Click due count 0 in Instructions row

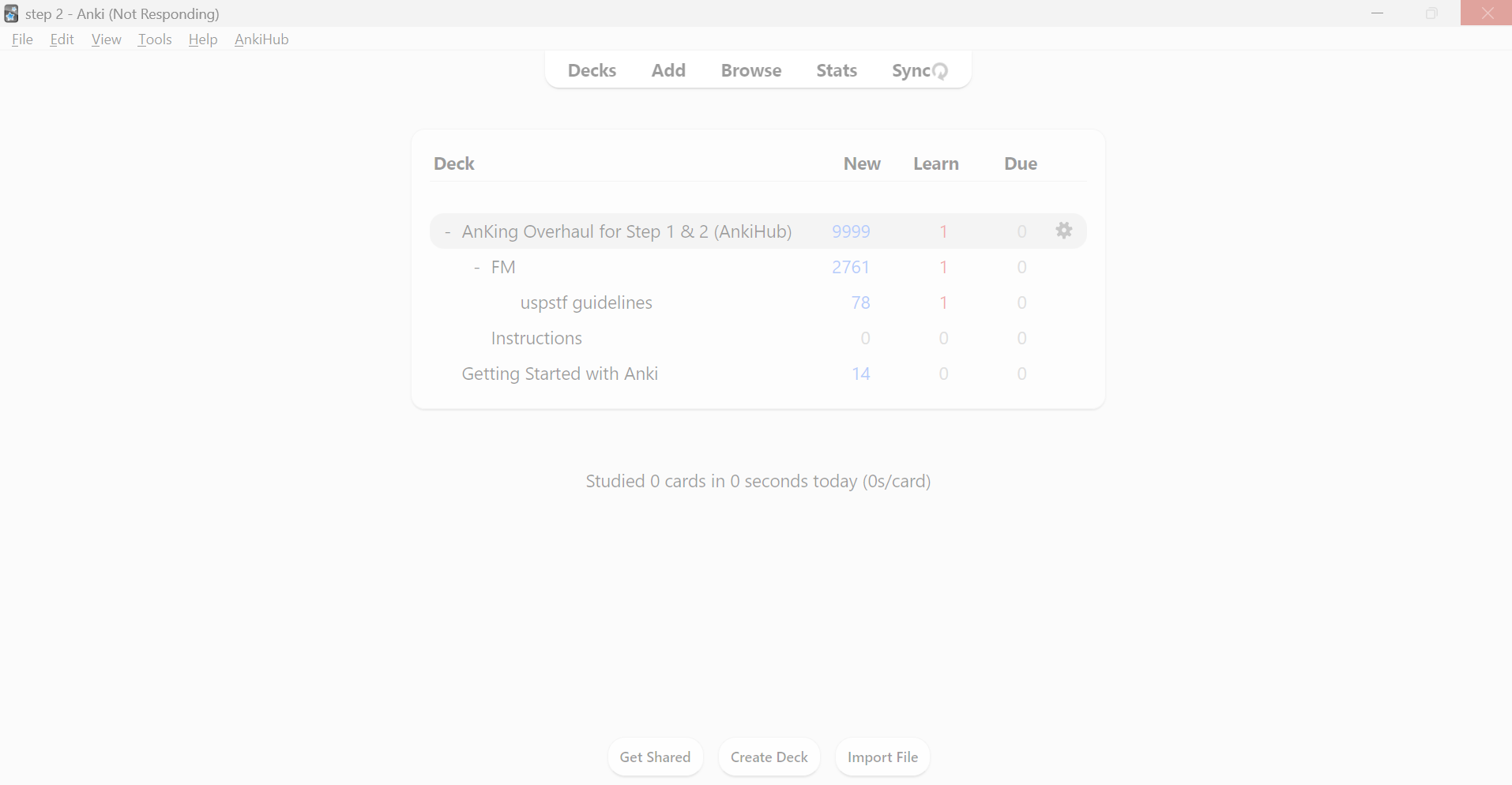(x=1021, y=338)
